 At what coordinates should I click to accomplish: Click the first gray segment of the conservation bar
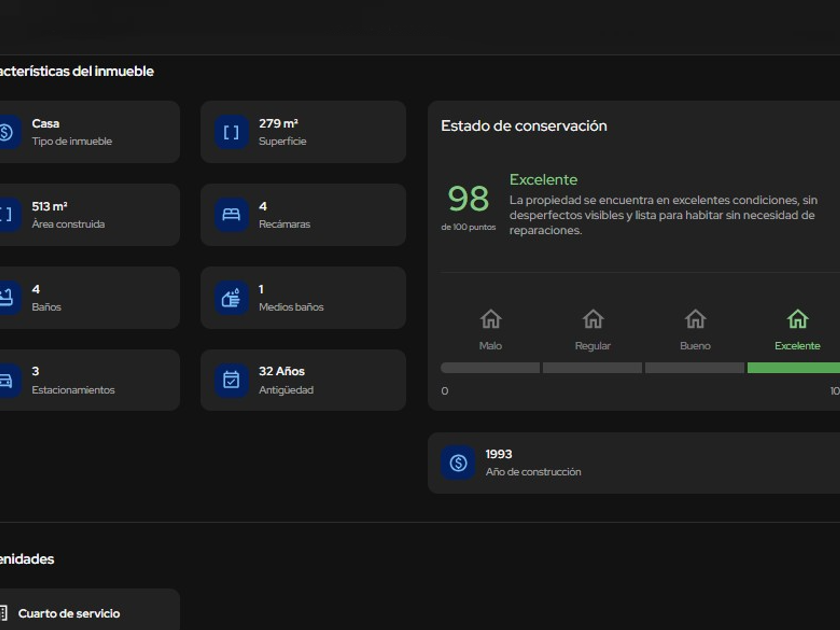click(490, 368)
